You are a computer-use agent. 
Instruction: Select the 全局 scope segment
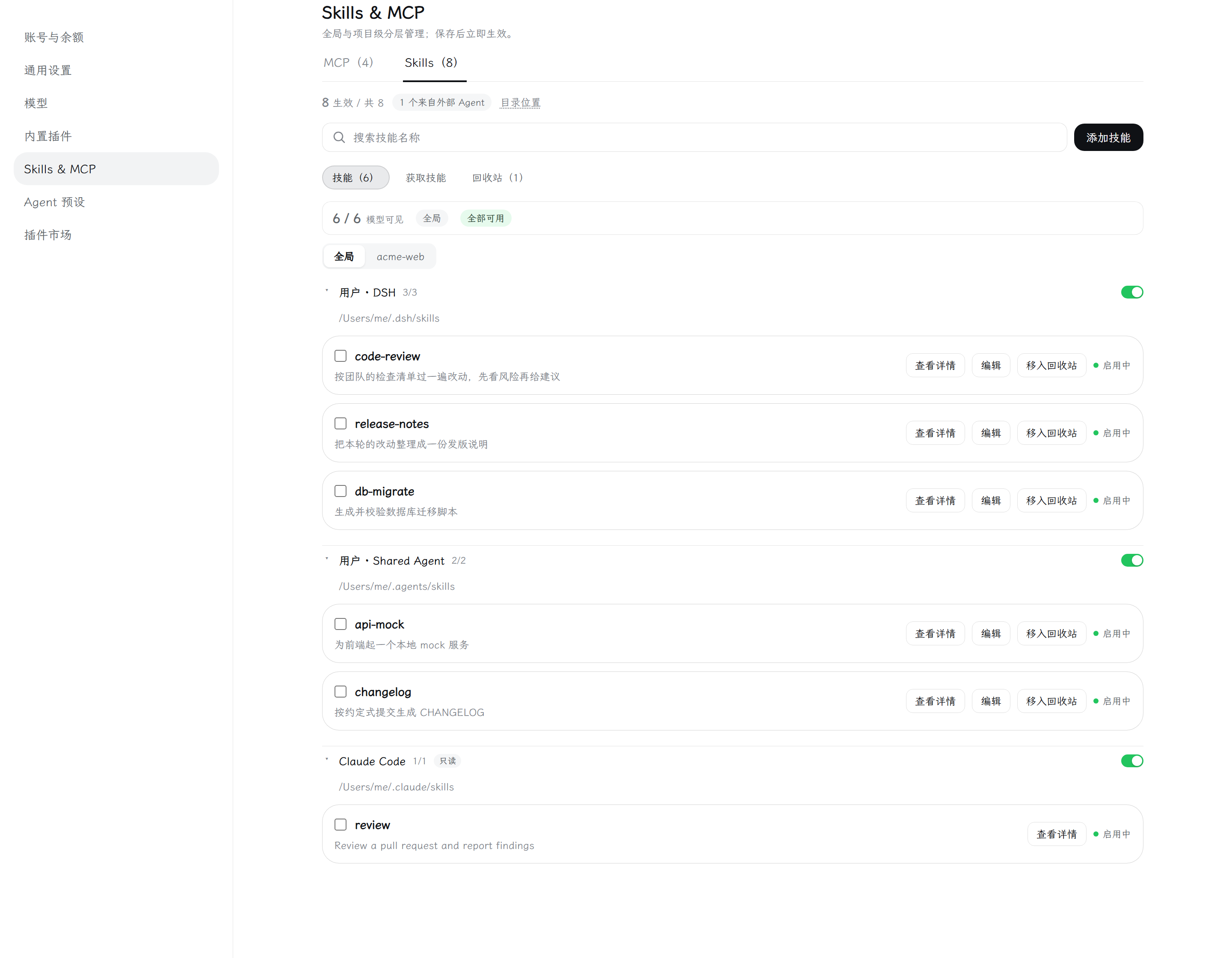click(x=344, y=257)
